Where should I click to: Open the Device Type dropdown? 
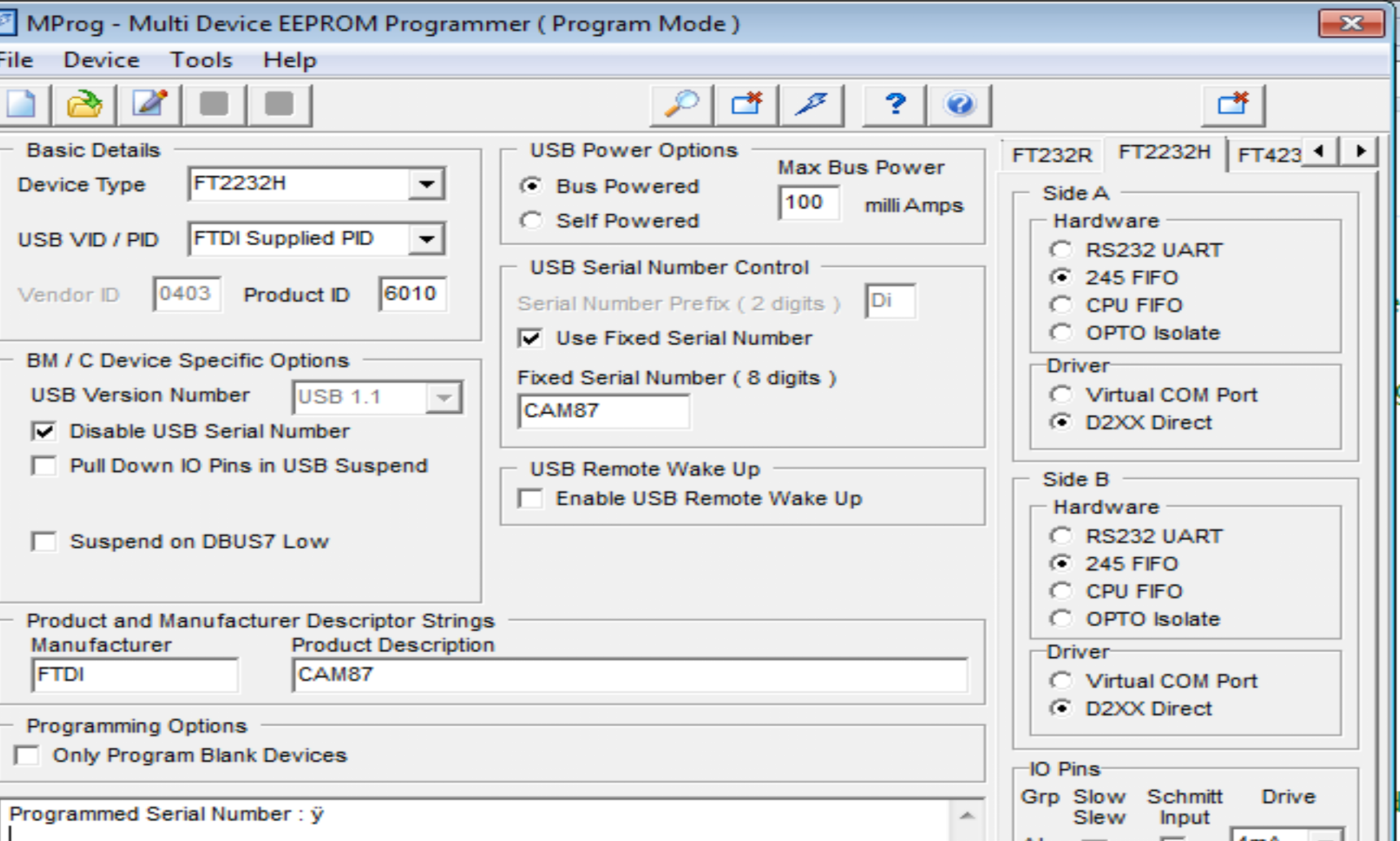click(426, 184)
